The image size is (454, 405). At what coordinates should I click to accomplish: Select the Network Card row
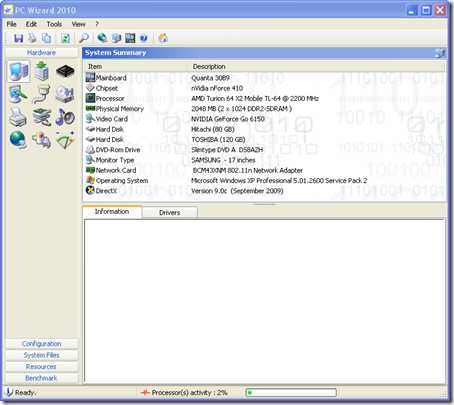pos(264,170)
